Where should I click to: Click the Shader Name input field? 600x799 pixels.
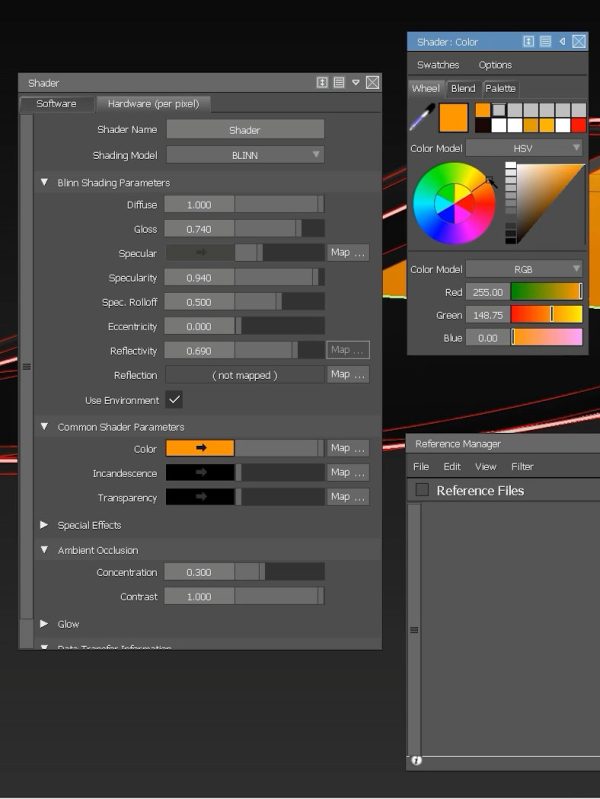(x=245, y=130)
